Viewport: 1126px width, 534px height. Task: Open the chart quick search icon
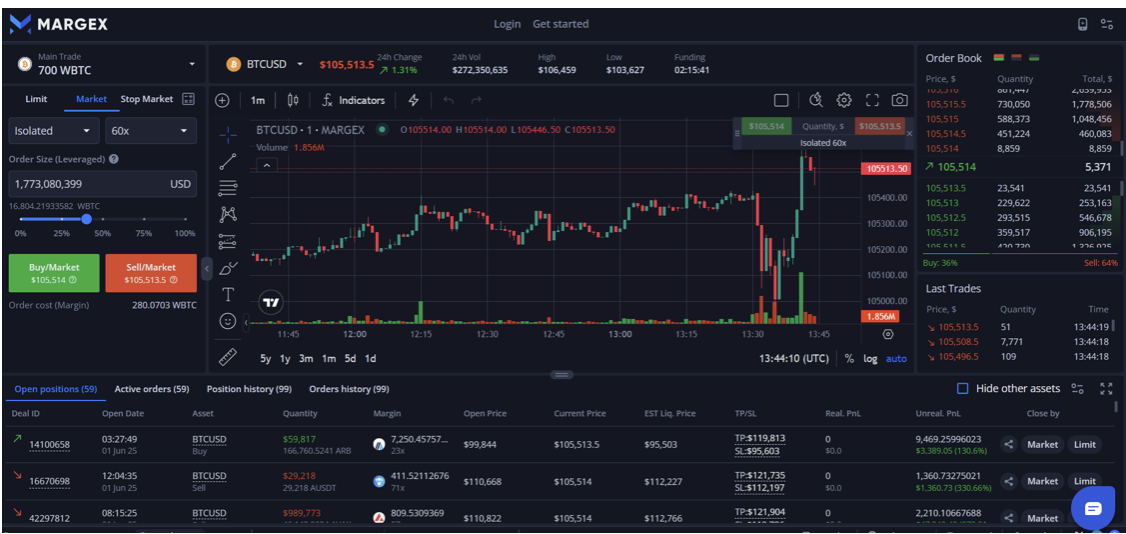point(816,100)
